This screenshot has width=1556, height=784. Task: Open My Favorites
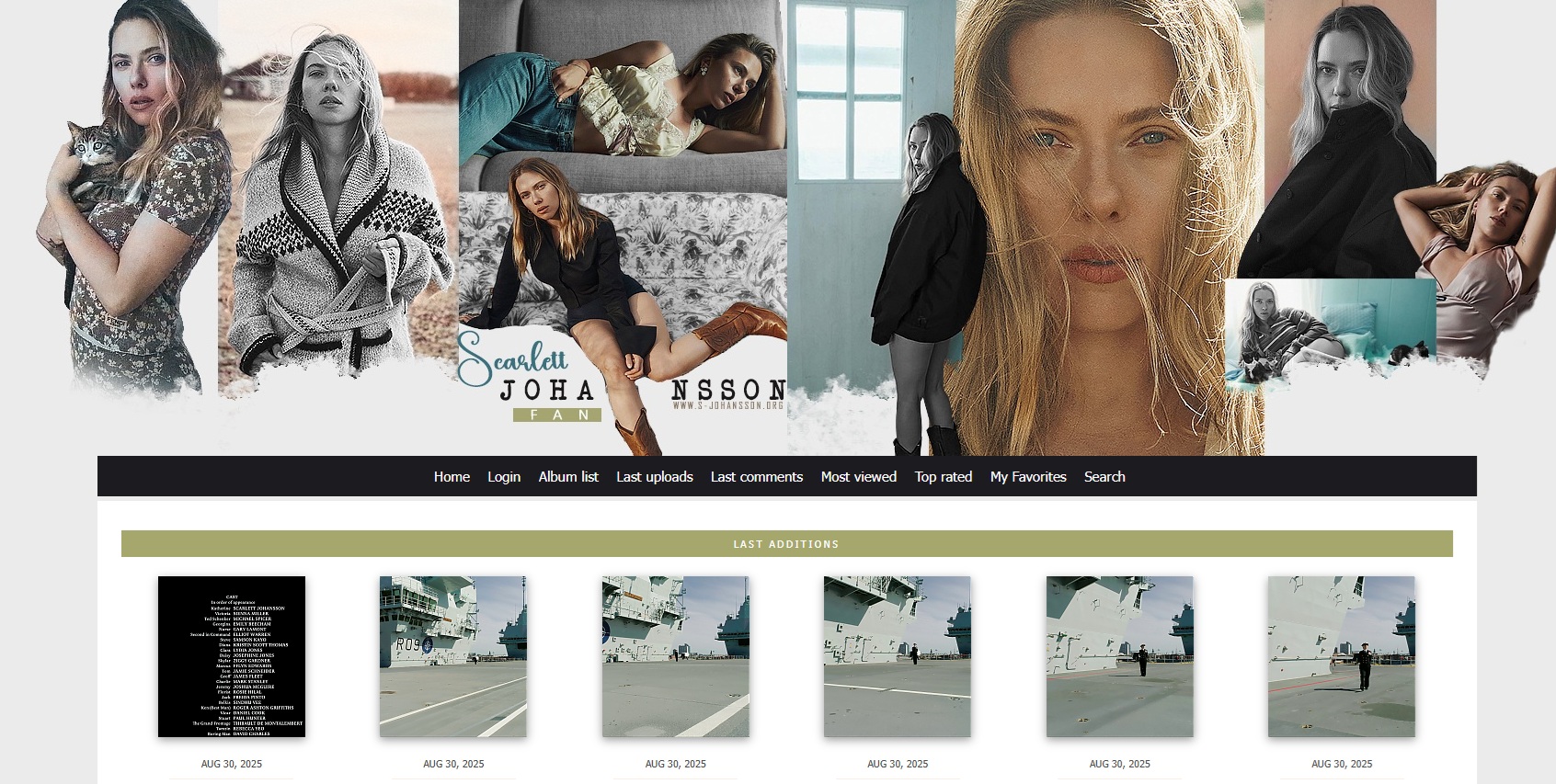pos(1027,477)
